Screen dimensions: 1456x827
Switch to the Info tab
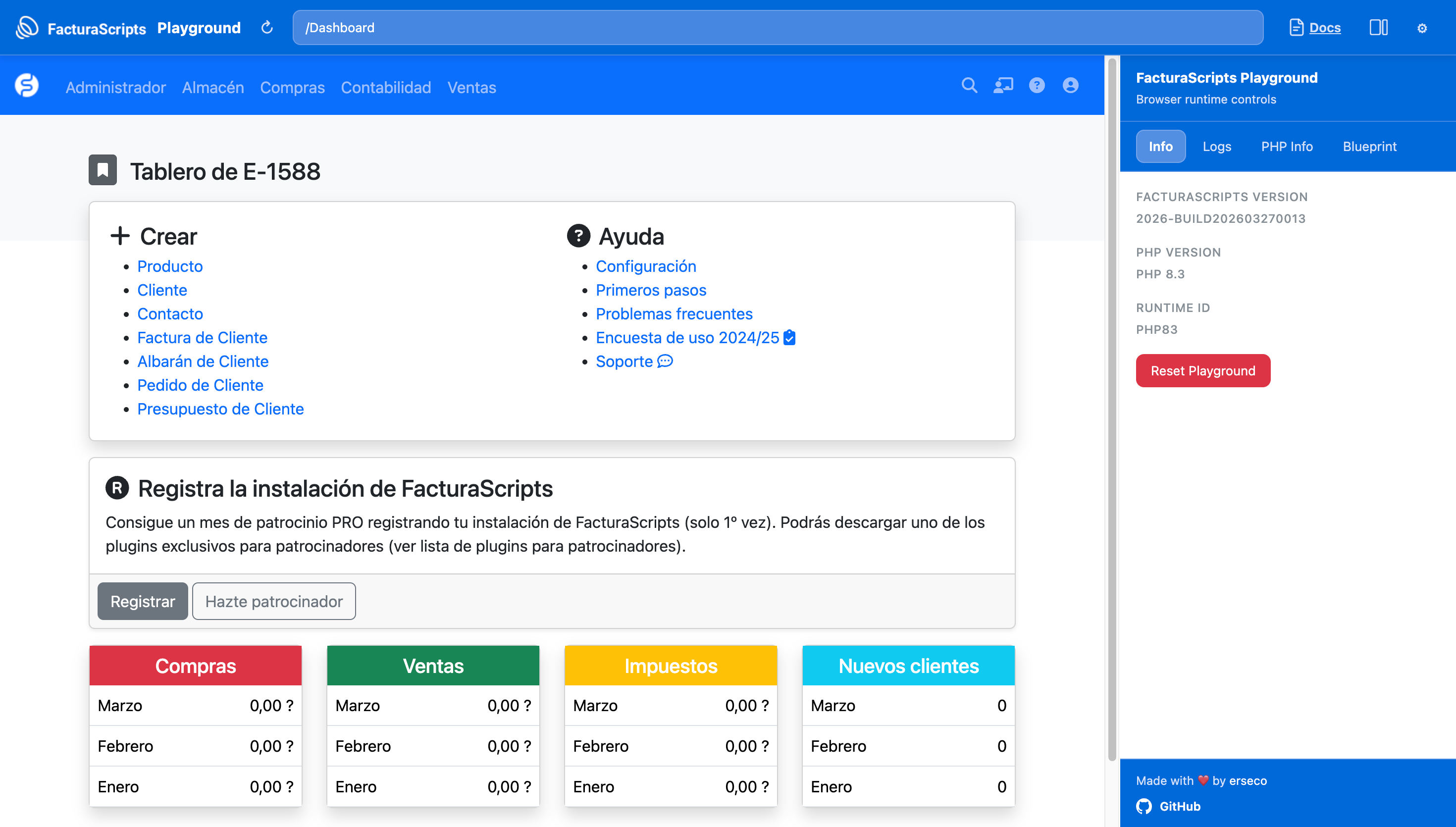1161,147
